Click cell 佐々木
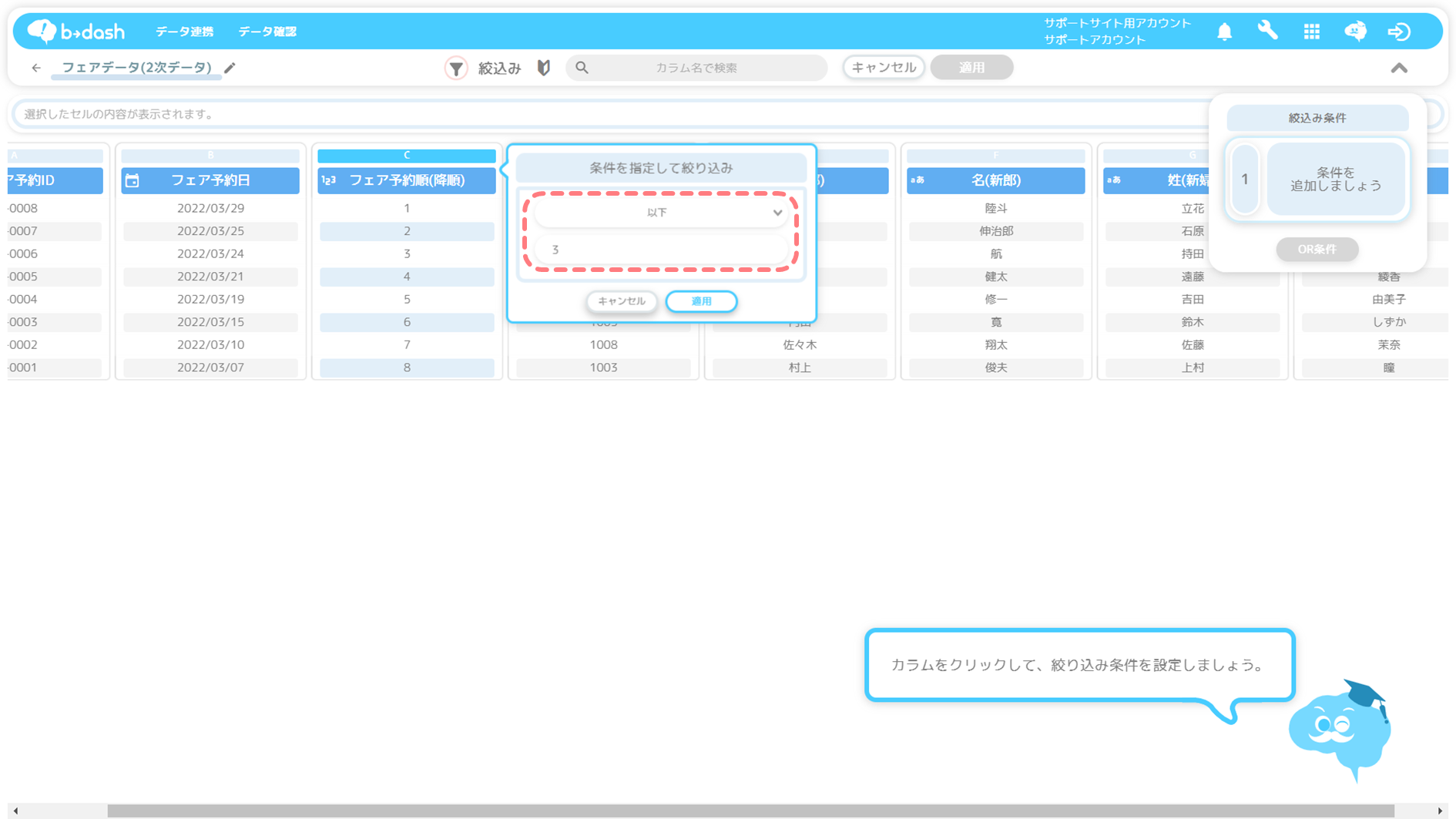This screenshot has width=1456, height=819. [800, 344]
